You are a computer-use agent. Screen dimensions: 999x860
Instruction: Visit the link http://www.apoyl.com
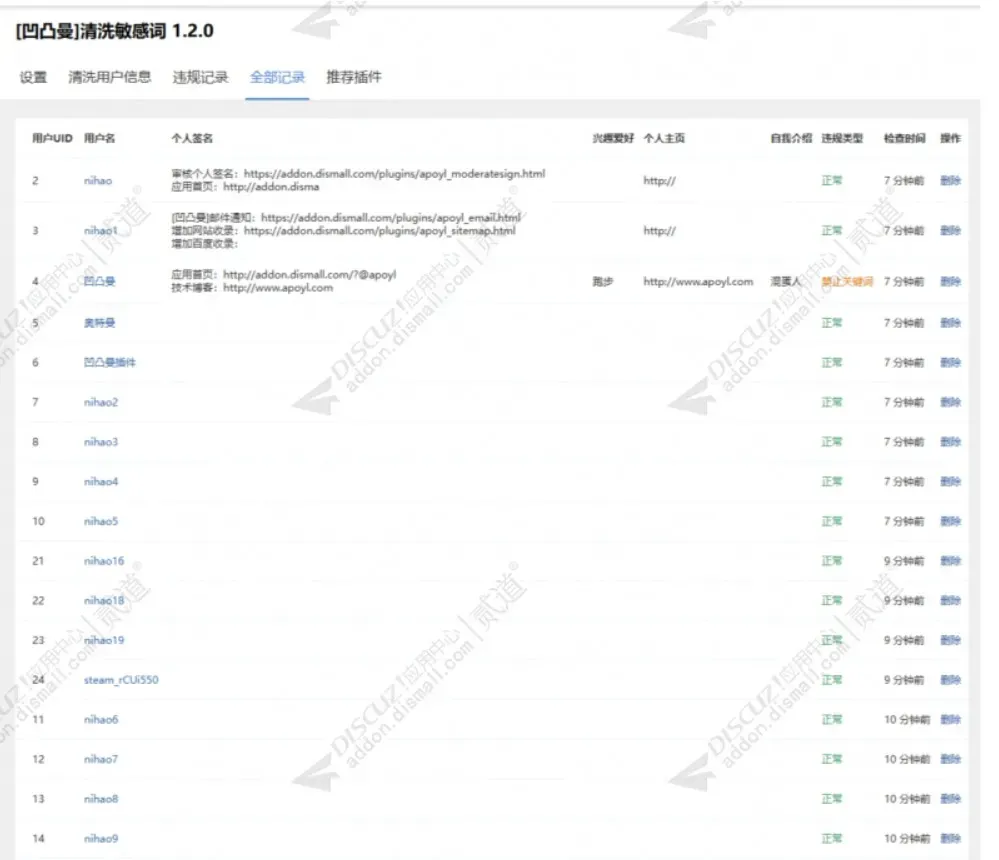tap(698, 281)
